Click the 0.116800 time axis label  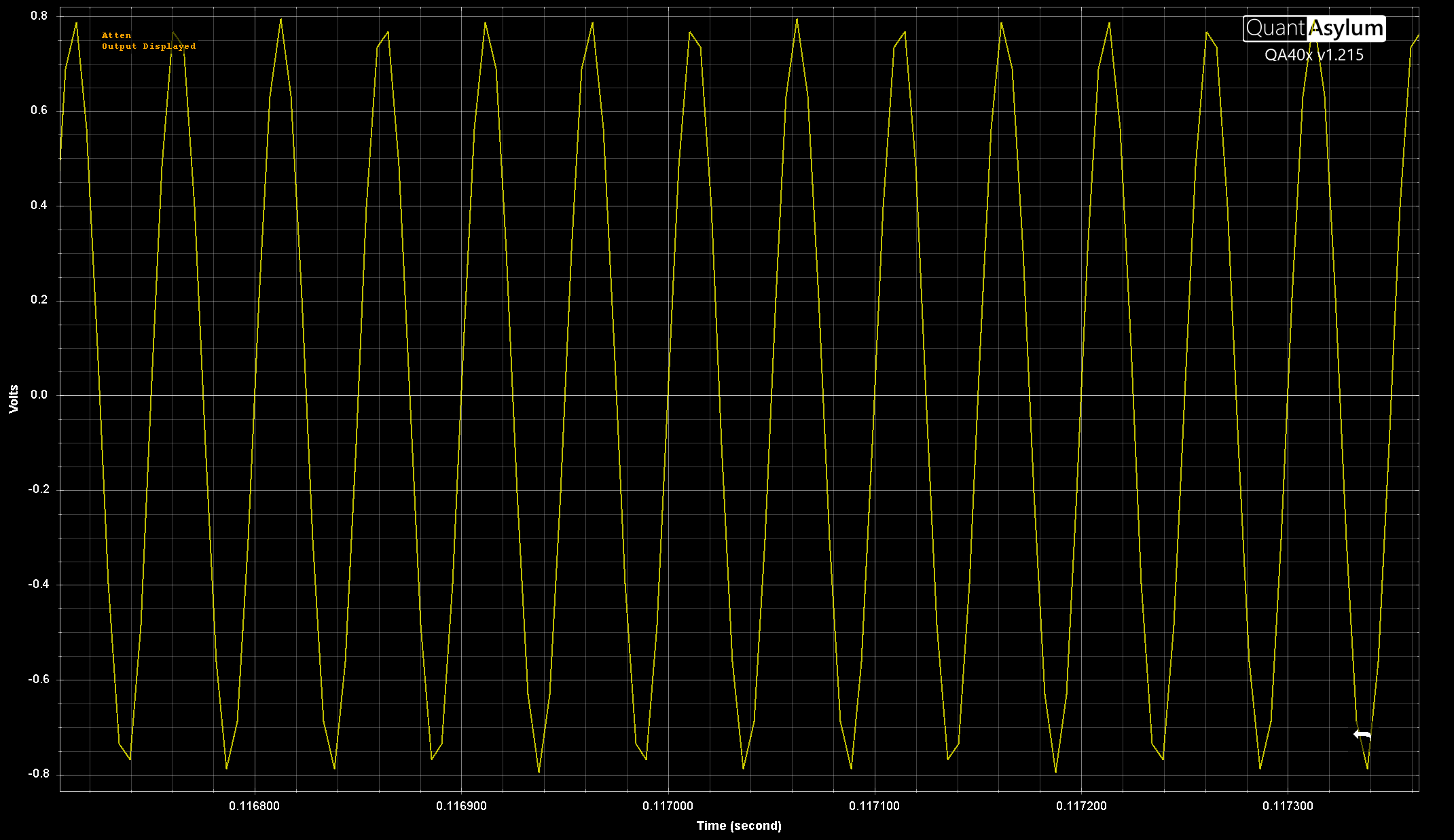point(254,806)
